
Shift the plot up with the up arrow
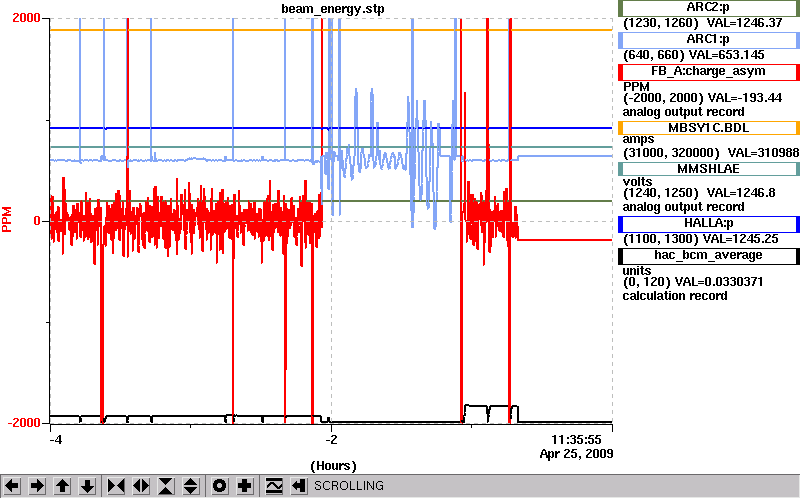click(62, 485)
